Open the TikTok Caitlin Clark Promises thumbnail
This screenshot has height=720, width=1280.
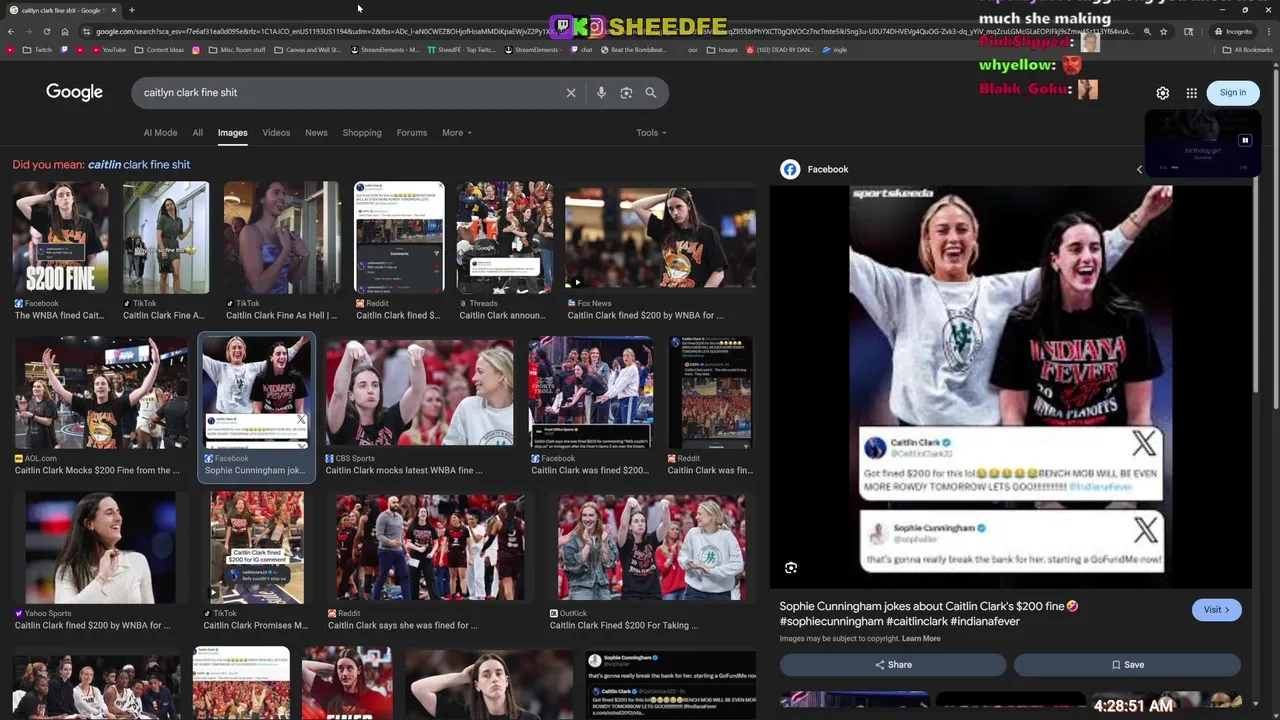(257, 548)
